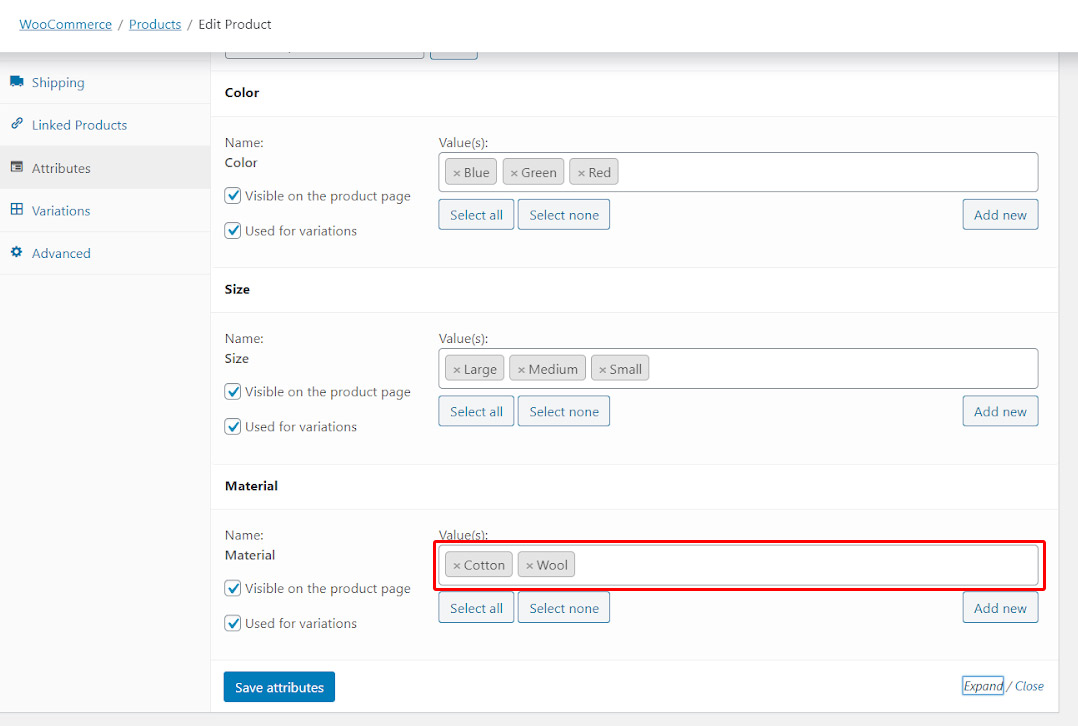Image resolution: width=1078 pixels, height=726 pixels.
Task: Expand all attributes via Expand link
Action: pyautogui.click(x=982, y=685)
